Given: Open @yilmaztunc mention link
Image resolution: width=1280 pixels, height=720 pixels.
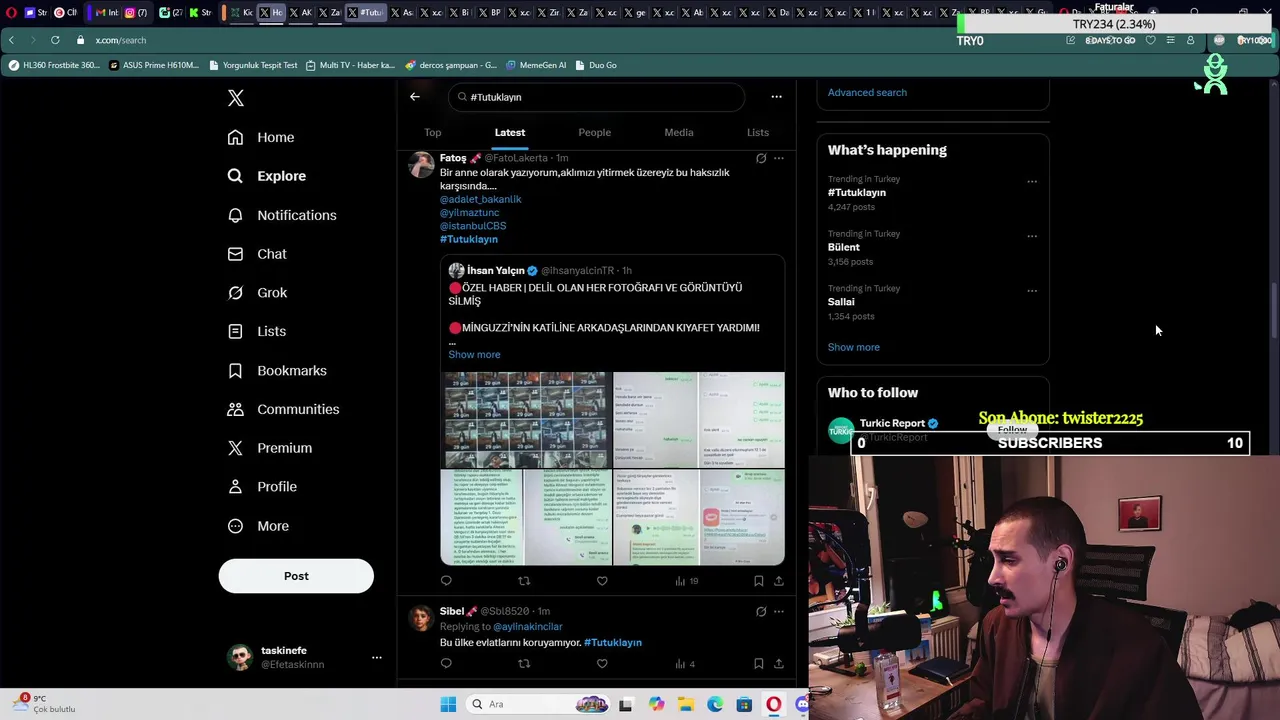Looking at the screenshot, I should coord(470,212).
